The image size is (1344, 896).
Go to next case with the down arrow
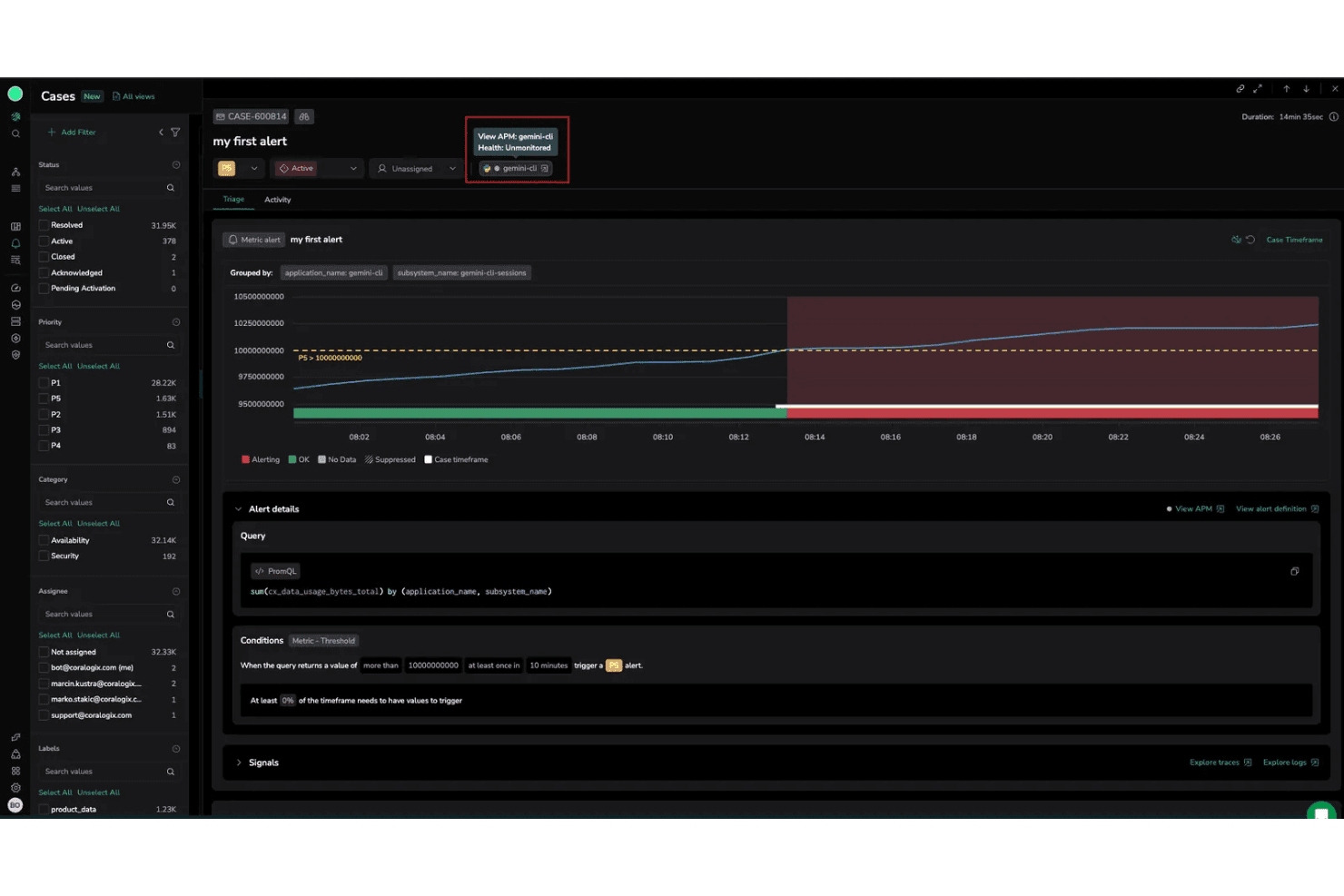1307,89
